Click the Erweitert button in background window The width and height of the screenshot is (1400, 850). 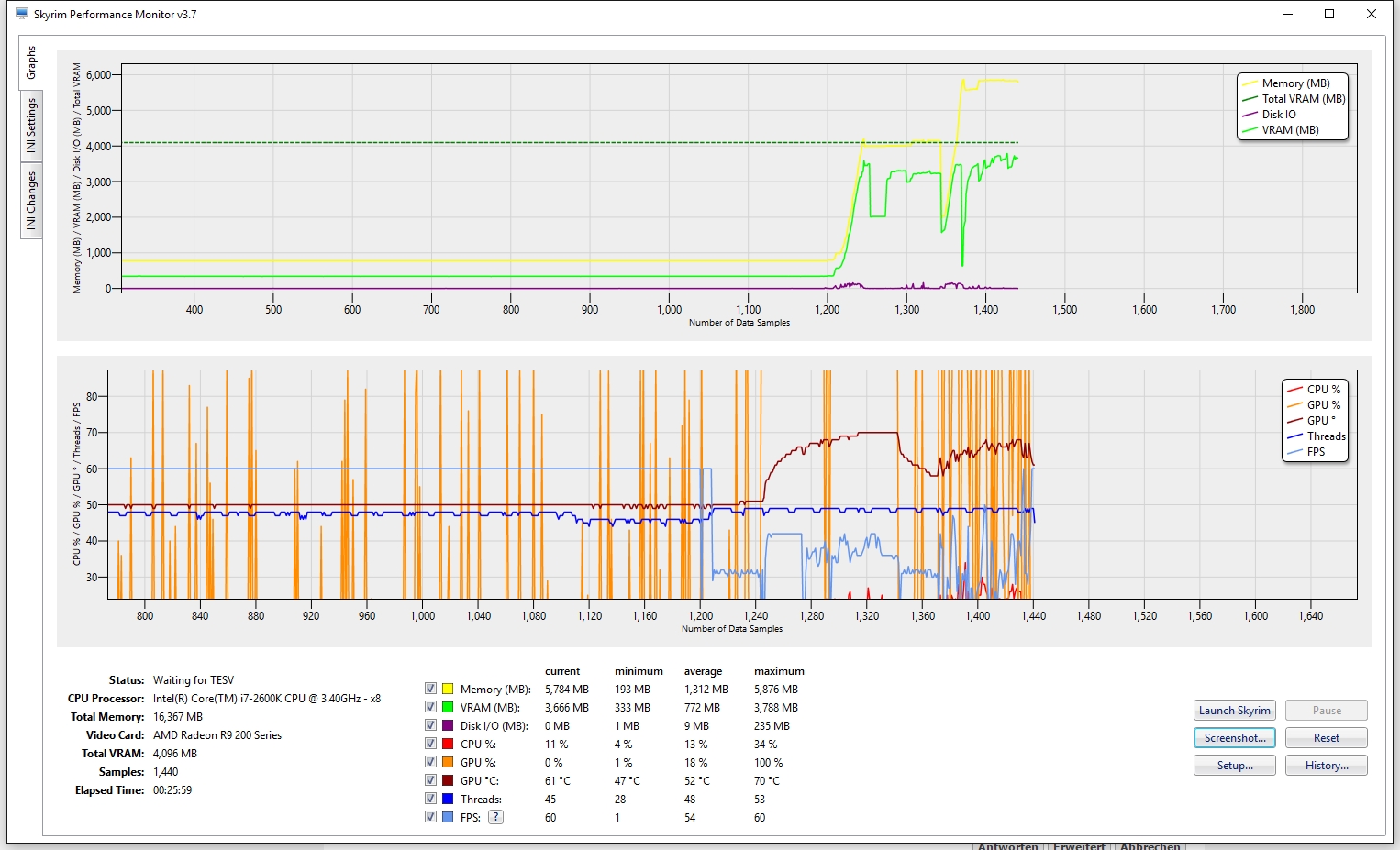(x=1079, y=845)
